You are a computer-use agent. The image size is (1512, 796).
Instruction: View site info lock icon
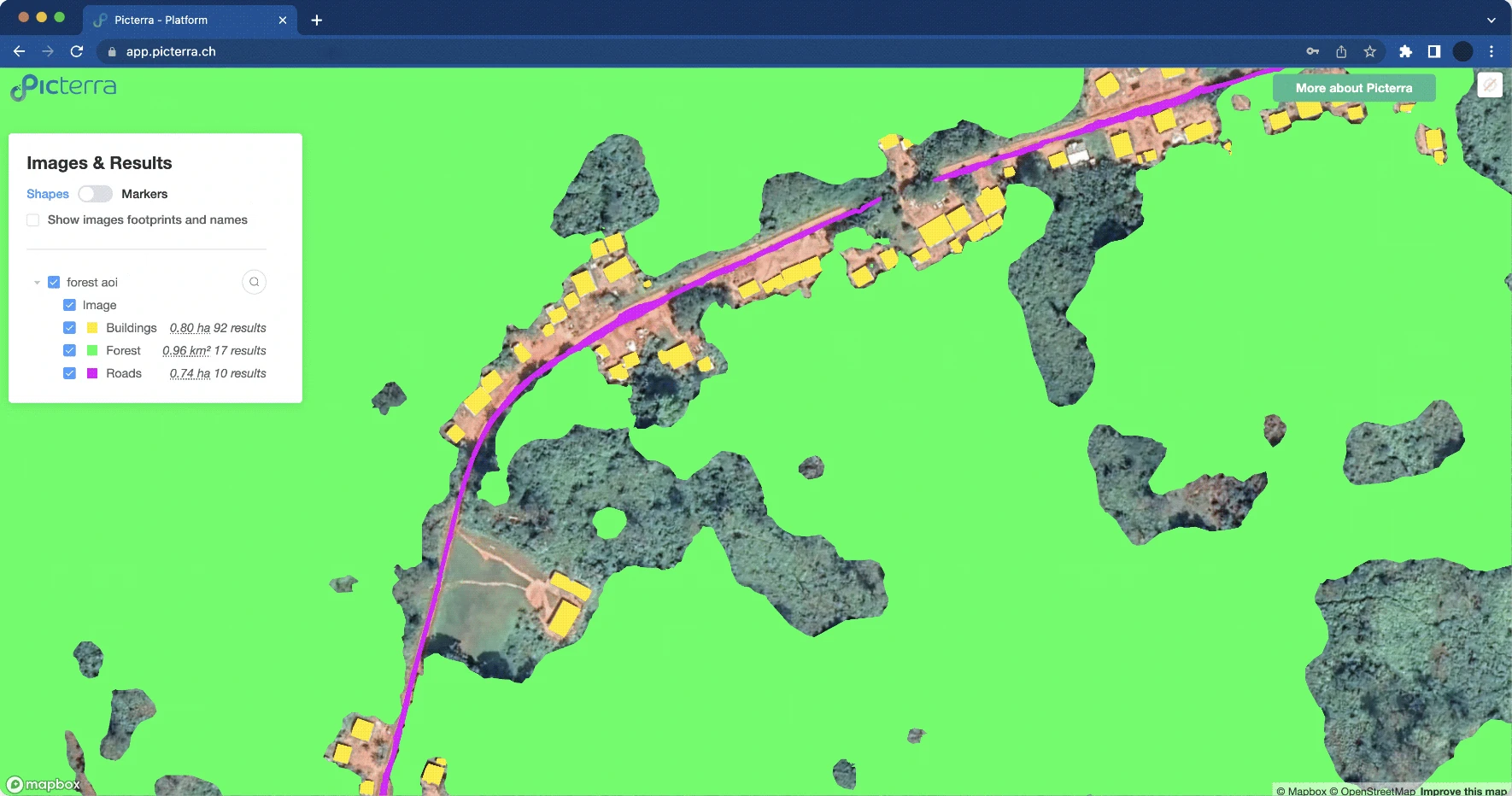point(112,51)
